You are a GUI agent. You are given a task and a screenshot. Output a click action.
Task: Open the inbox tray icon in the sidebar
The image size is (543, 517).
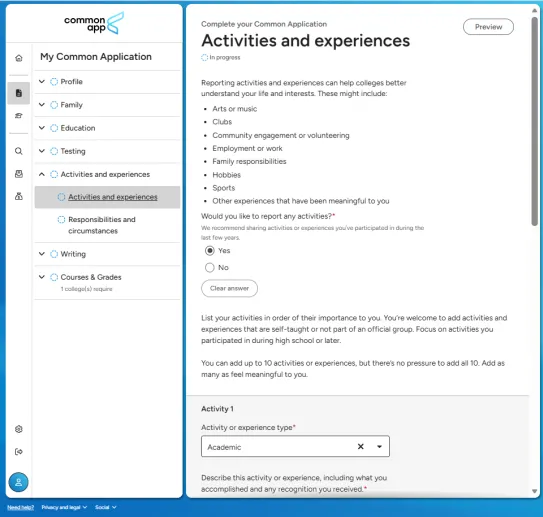coord(19,174)
